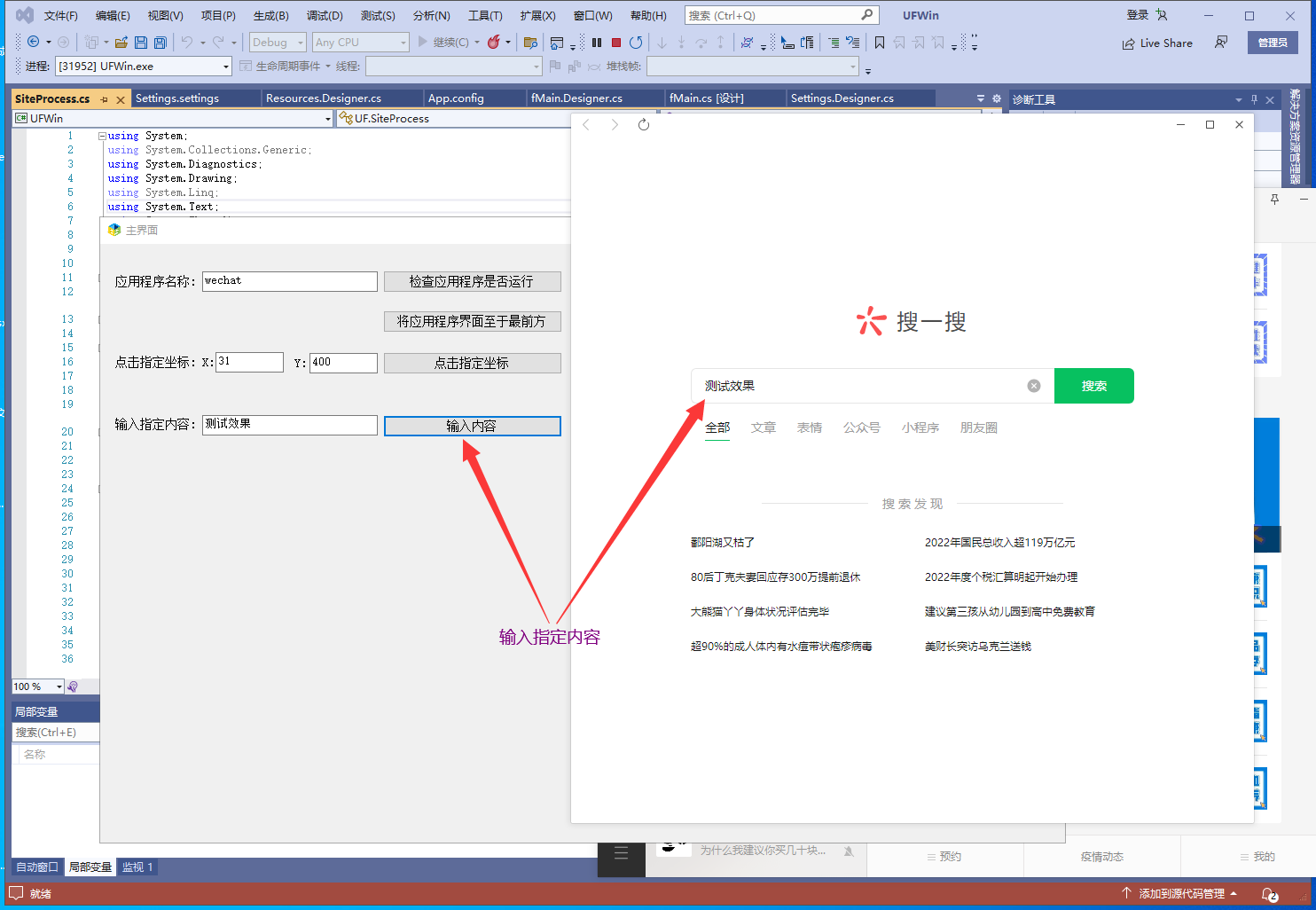Click the search magnifier in VS search box

[x=867, y=15]
